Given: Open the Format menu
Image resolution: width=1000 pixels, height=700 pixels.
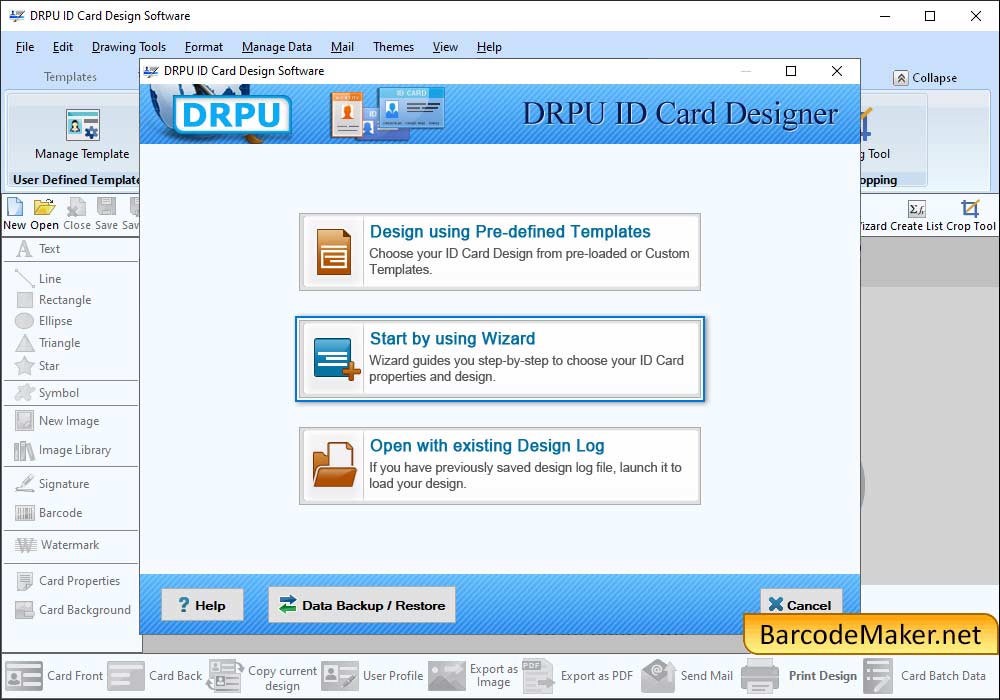Looking at the screenshot, I should click(x=203, y=47).
